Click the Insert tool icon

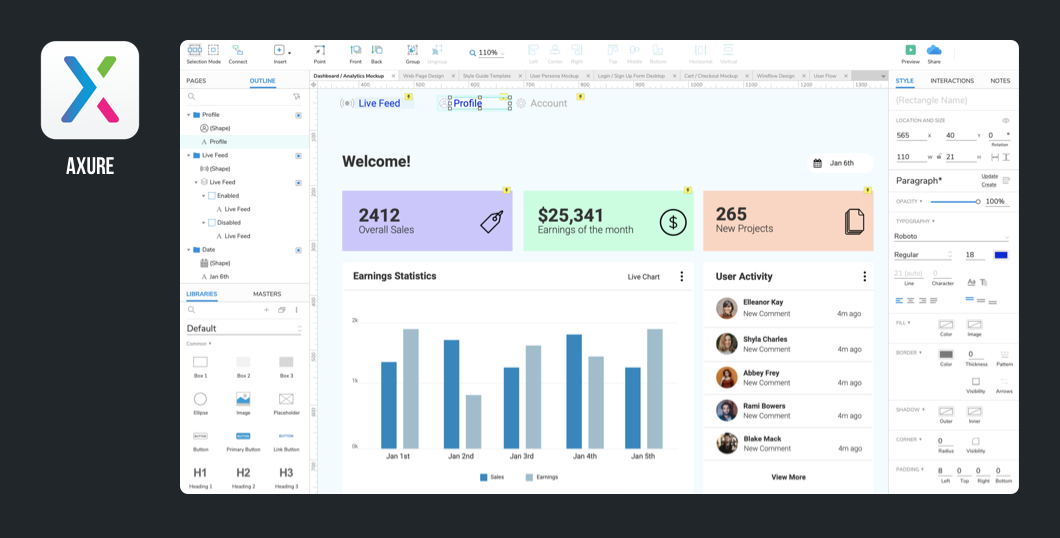pos(279,50)
